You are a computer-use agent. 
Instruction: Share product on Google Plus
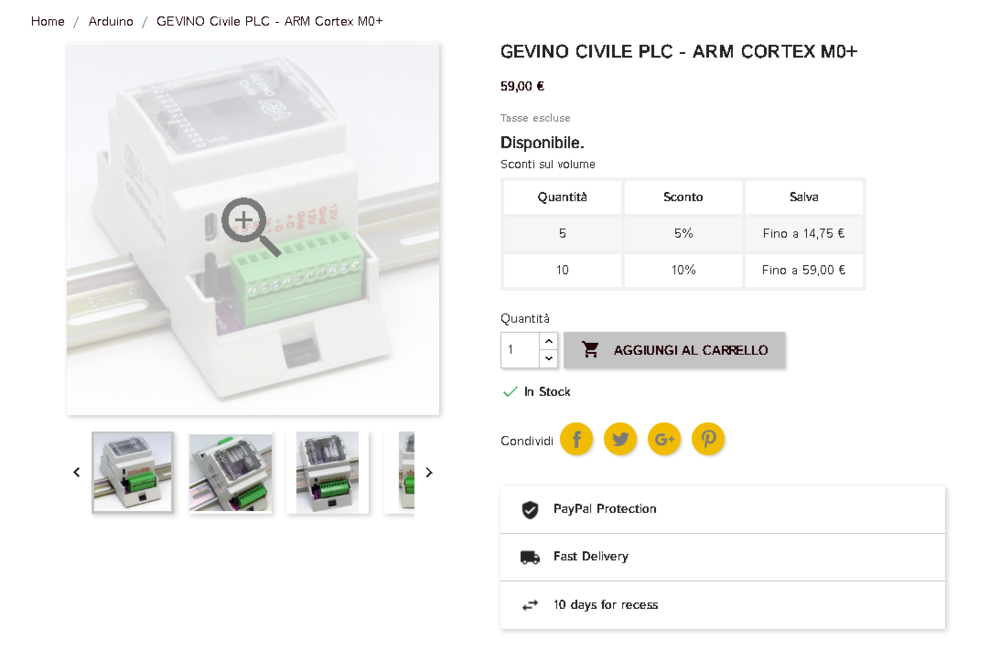coord(664,439)
